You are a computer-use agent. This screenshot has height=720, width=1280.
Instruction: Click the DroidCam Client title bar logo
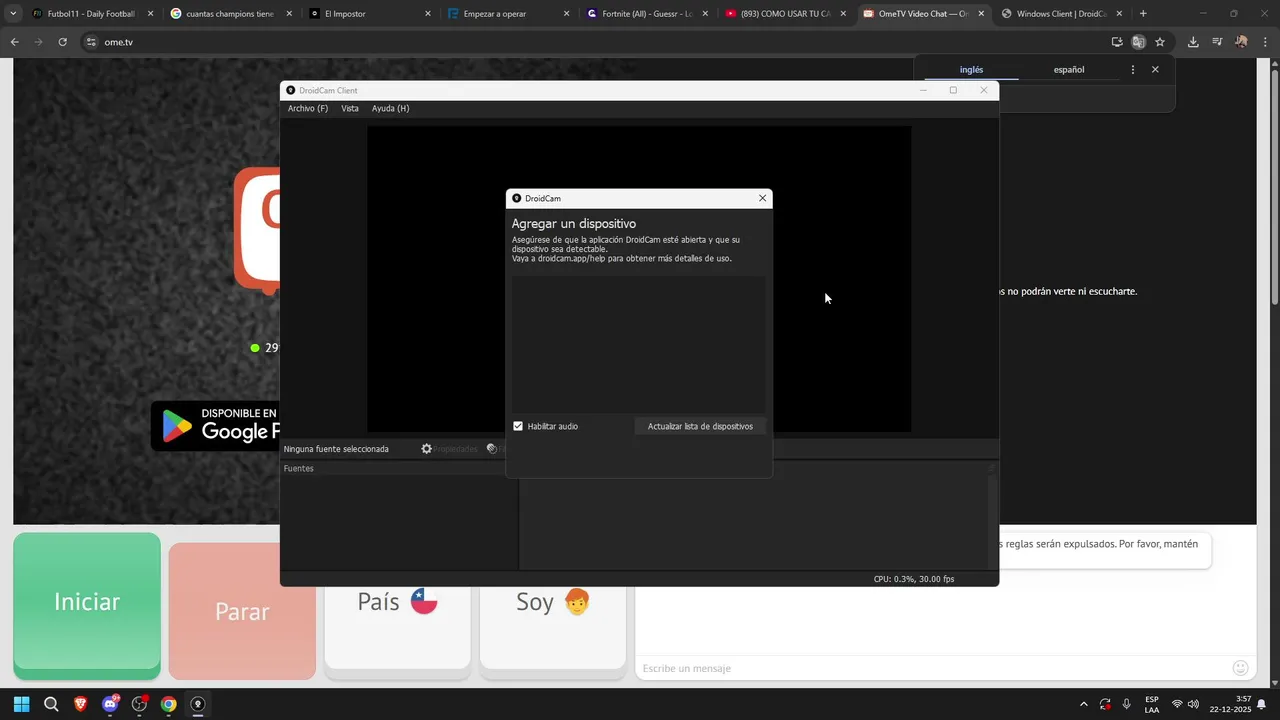click(x=291, y=90)
